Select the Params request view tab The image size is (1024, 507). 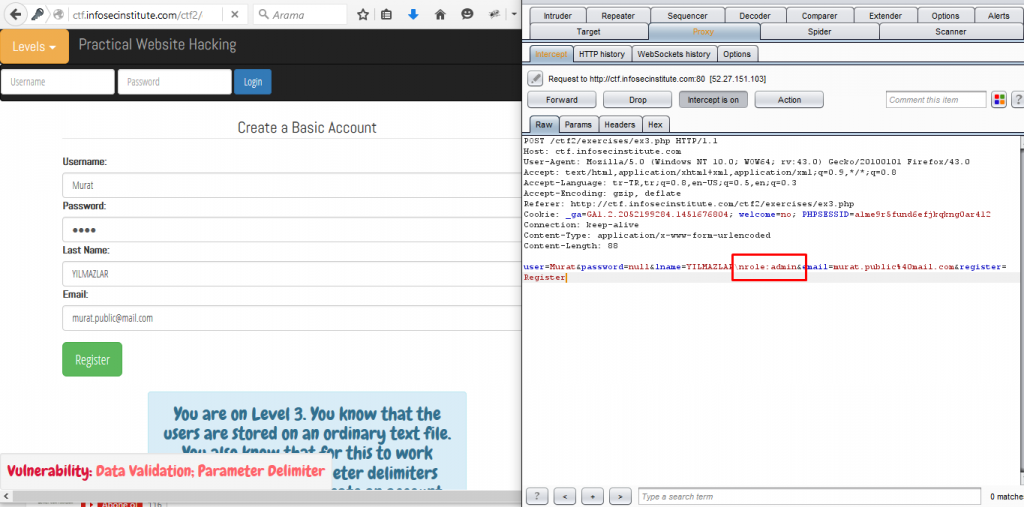(578, 125)
